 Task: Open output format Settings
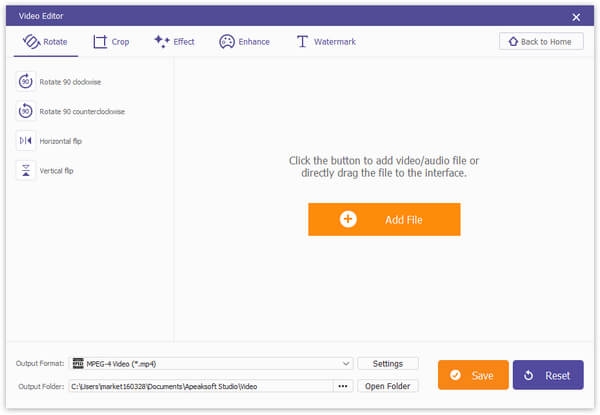[388, 363]
